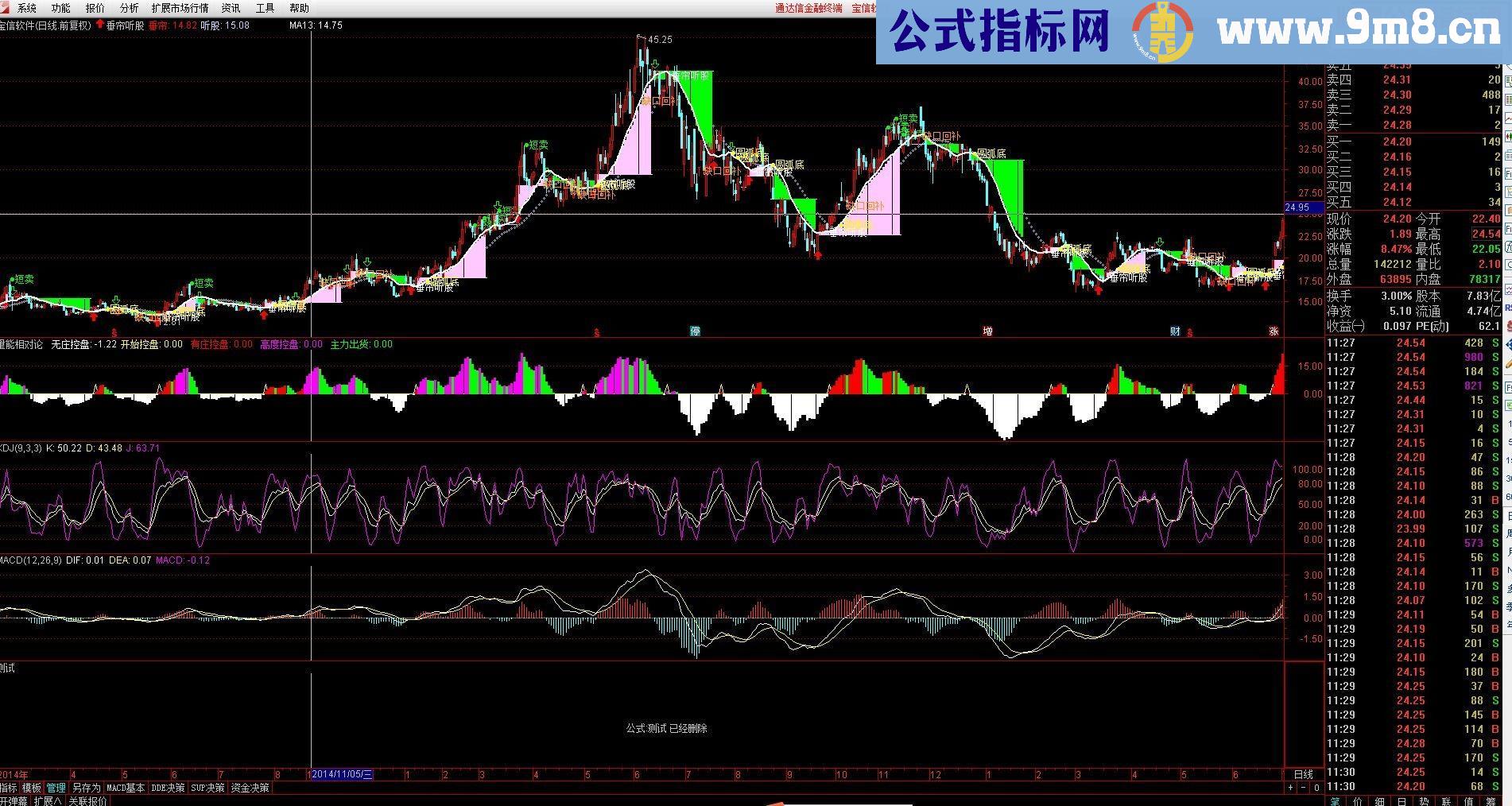
Task: Expand the 扩展∧ panel at bottom
Action: (48, 800)
